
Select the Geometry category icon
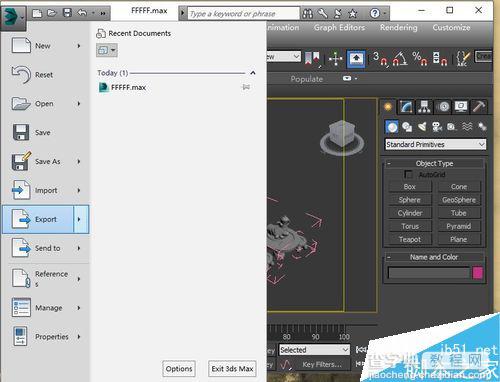(x=392, y=127)
